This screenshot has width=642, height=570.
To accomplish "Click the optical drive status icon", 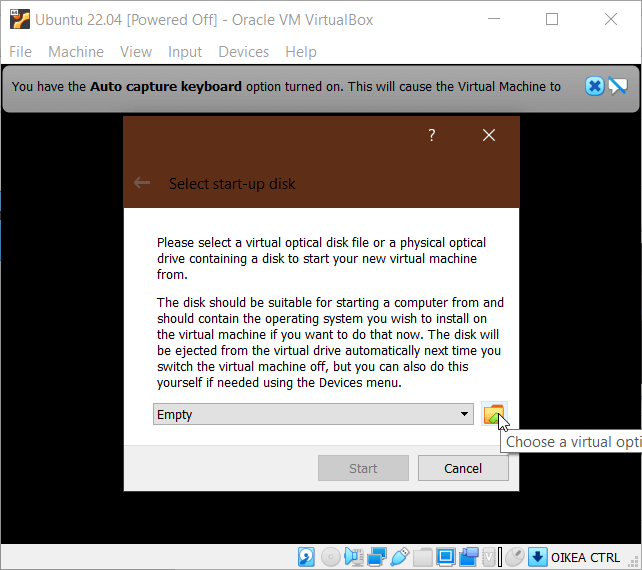I will pyautogui.click(x=330, y=557).
